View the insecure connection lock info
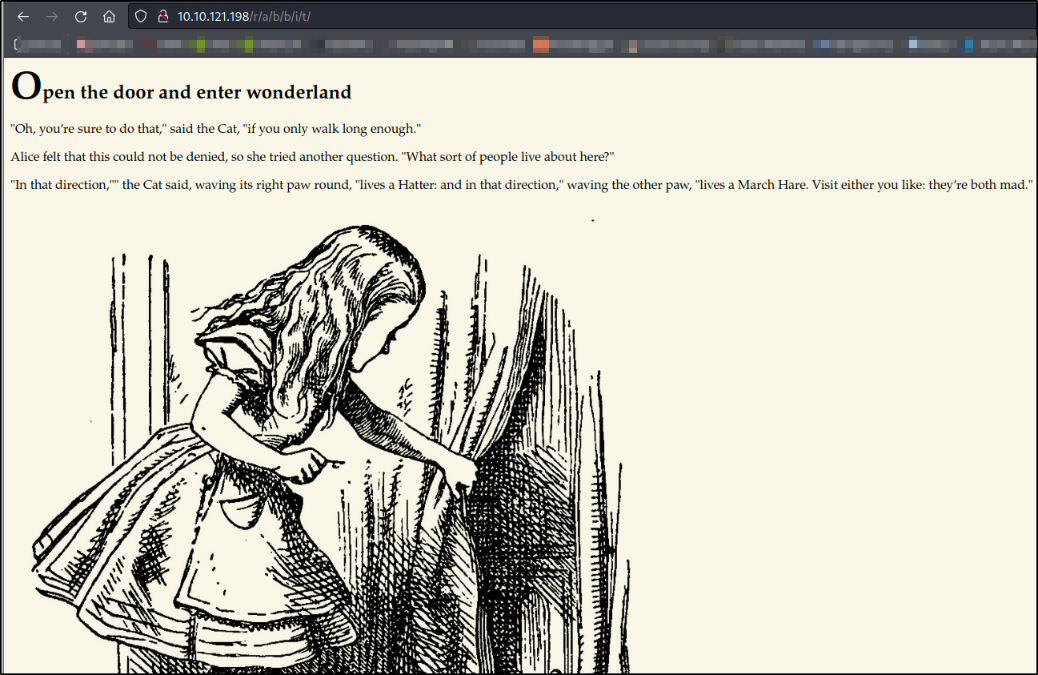1038x675 pixels. [x=163, y=17]
